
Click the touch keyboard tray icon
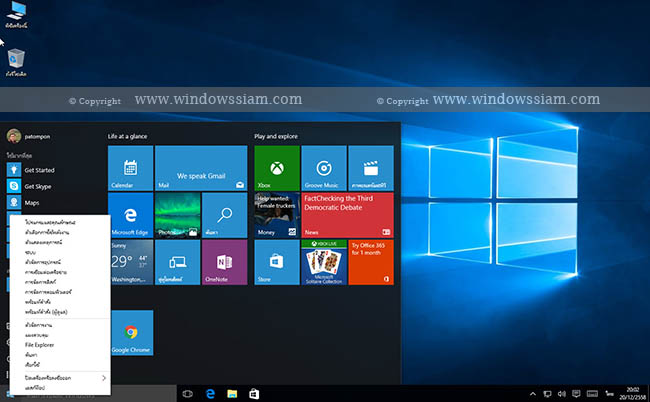(x=592, y=394)
